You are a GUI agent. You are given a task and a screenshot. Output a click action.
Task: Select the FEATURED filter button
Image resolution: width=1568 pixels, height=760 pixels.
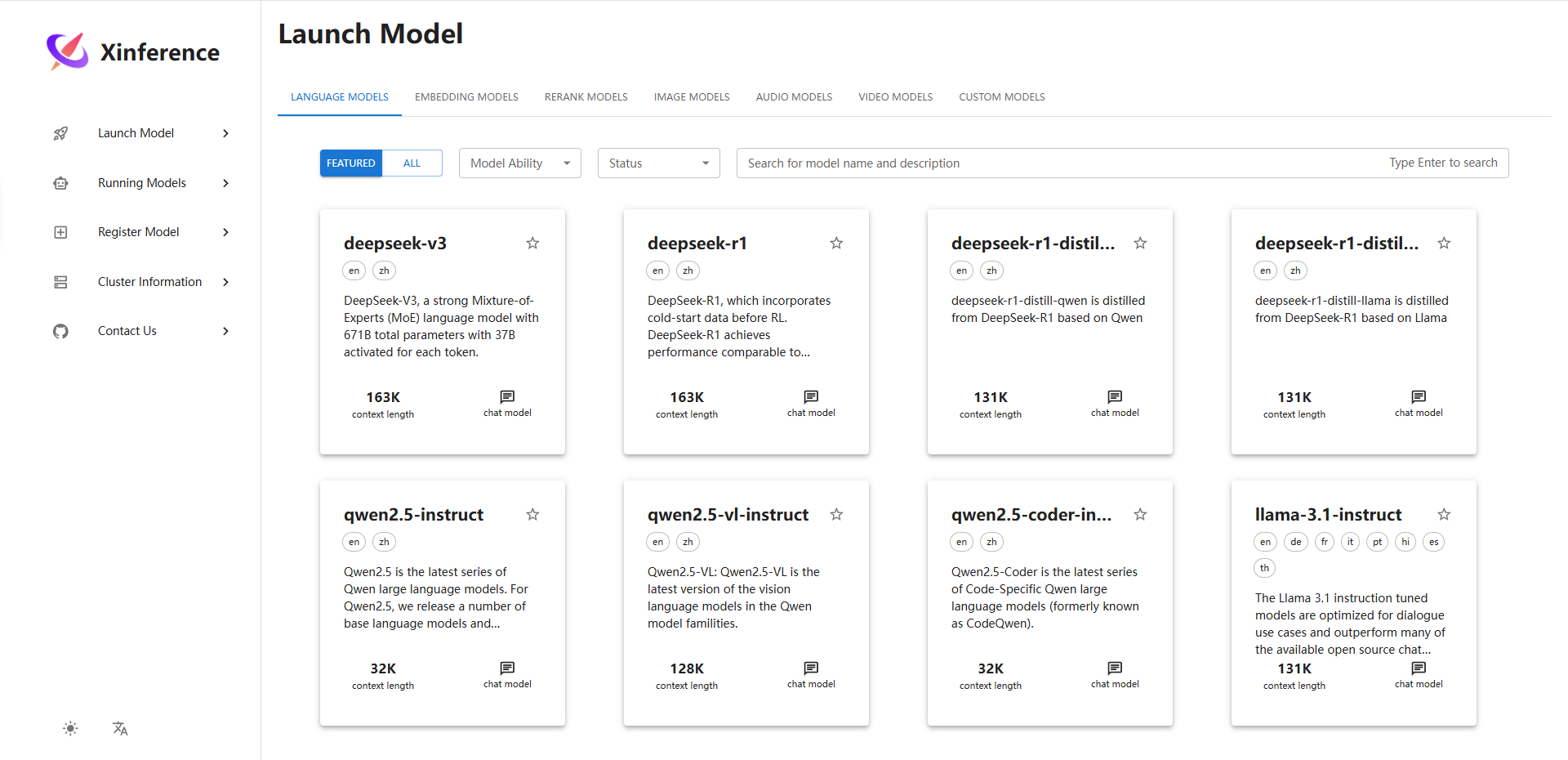click(351, 163)
